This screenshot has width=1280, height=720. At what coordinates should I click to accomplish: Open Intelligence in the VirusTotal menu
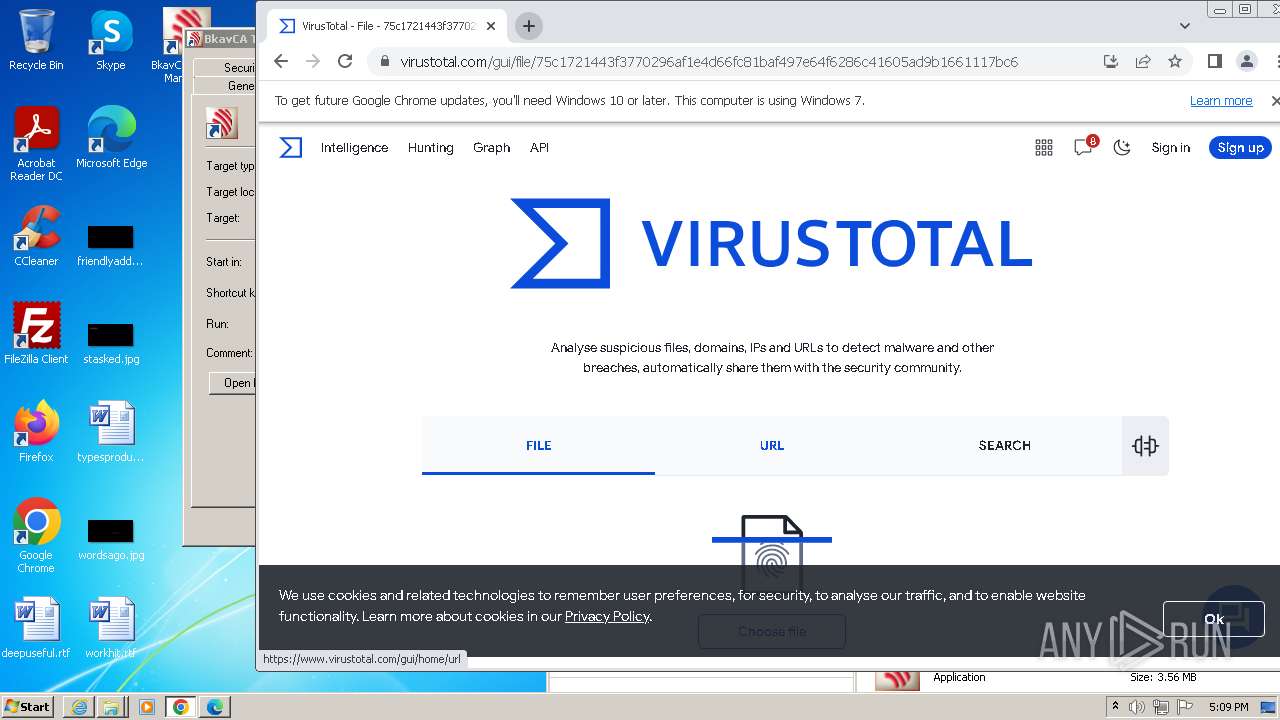point(354,147)
